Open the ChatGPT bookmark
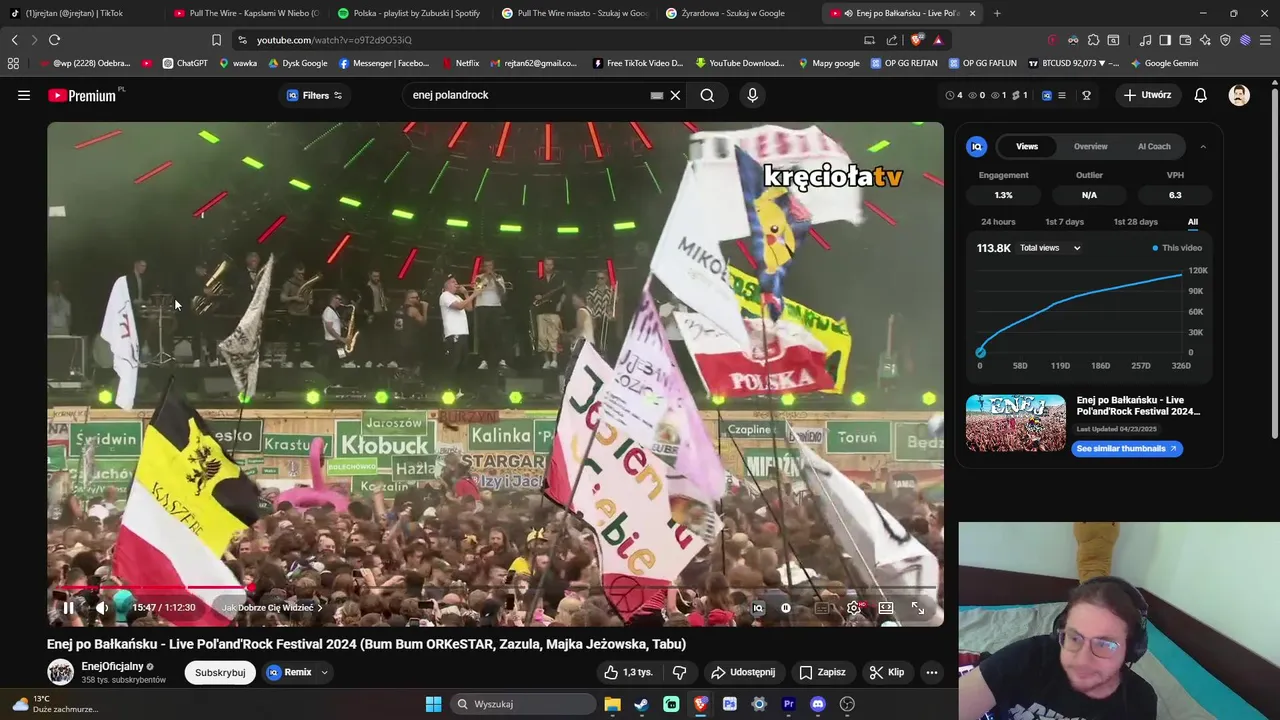This screenshot has height=720, width=1280. tap(185, 63)
